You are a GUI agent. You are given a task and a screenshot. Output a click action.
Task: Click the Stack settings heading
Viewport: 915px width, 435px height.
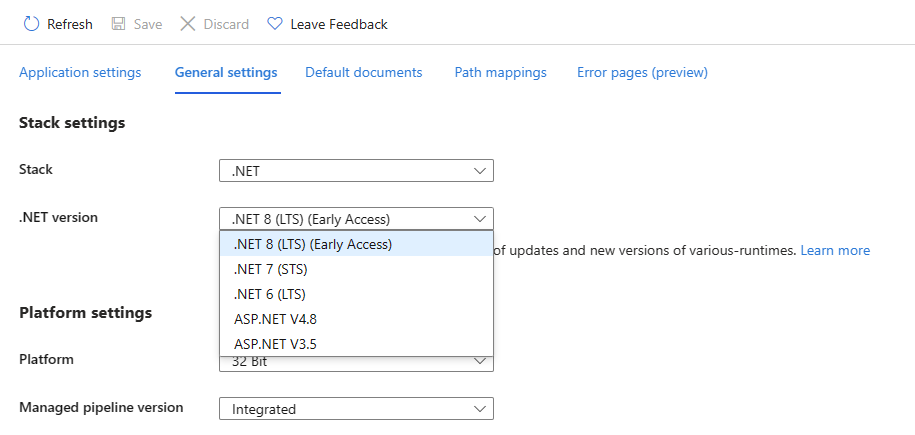[72, 123]
